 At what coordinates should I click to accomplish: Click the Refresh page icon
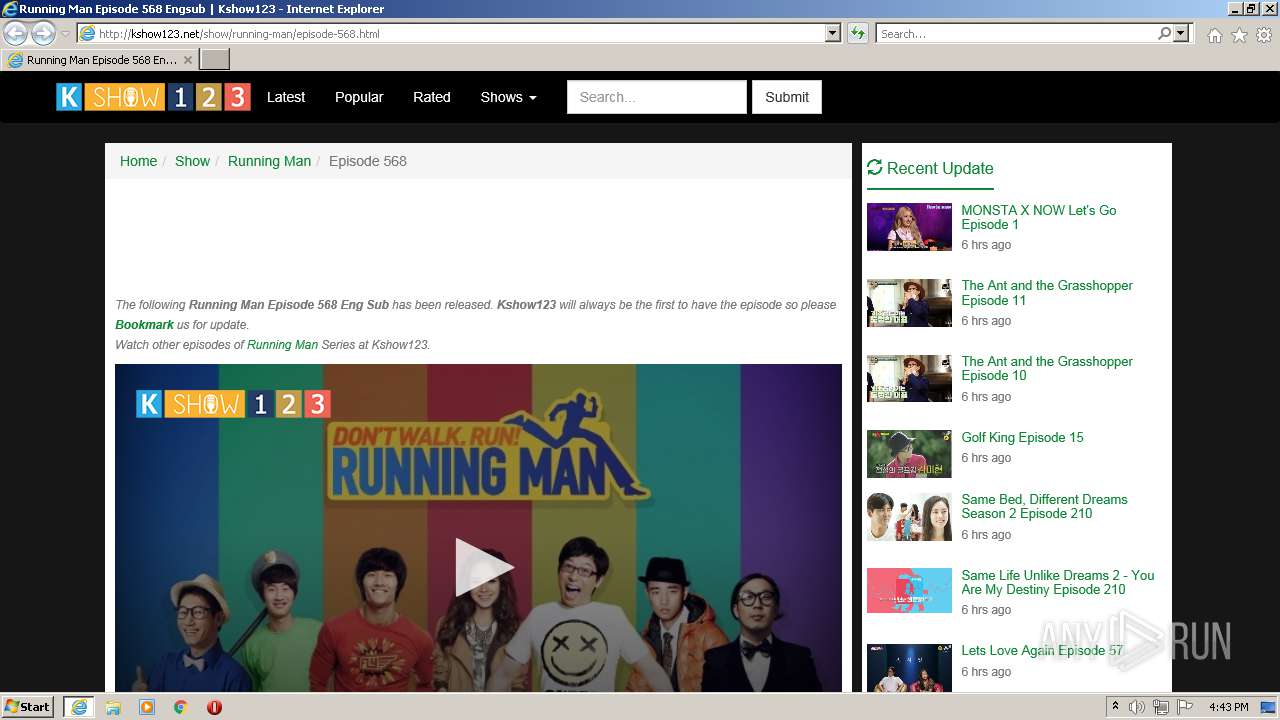tap(857, 33)
